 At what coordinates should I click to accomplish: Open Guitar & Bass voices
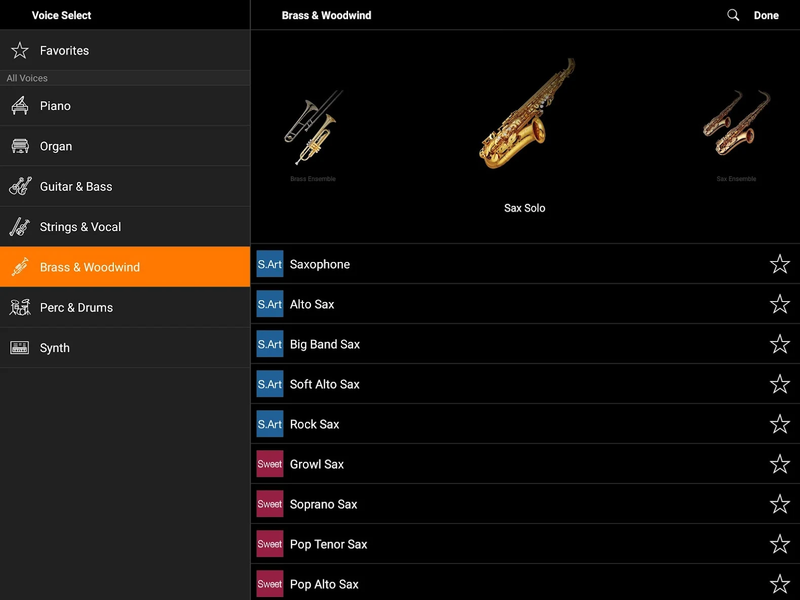pos(75,187)
